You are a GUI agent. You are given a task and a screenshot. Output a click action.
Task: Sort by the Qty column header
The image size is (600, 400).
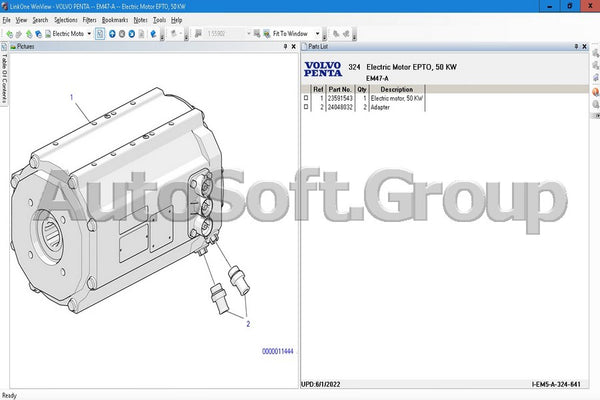coord(362,89)
